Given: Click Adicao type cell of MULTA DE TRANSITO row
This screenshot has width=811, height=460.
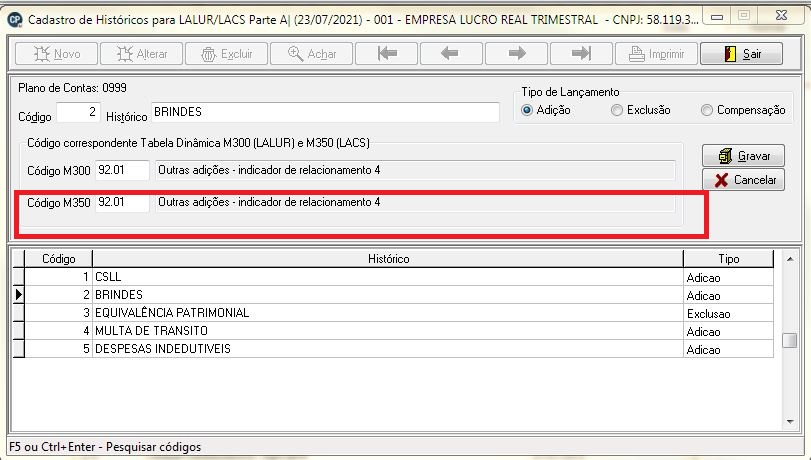Looking at the screenshot, I should tap(728, 332).
